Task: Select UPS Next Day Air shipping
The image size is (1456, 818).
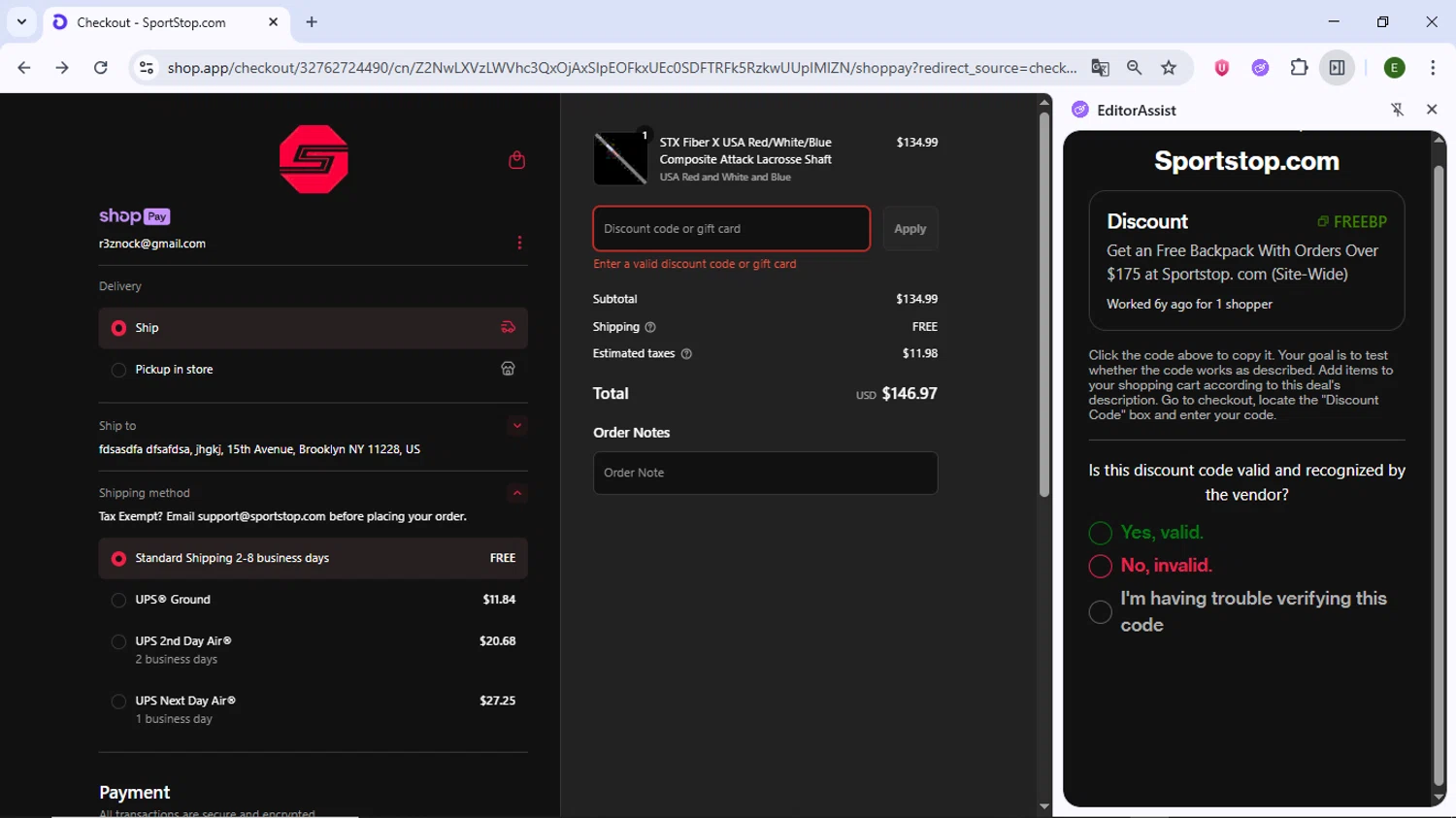Action: coord(314,709)
